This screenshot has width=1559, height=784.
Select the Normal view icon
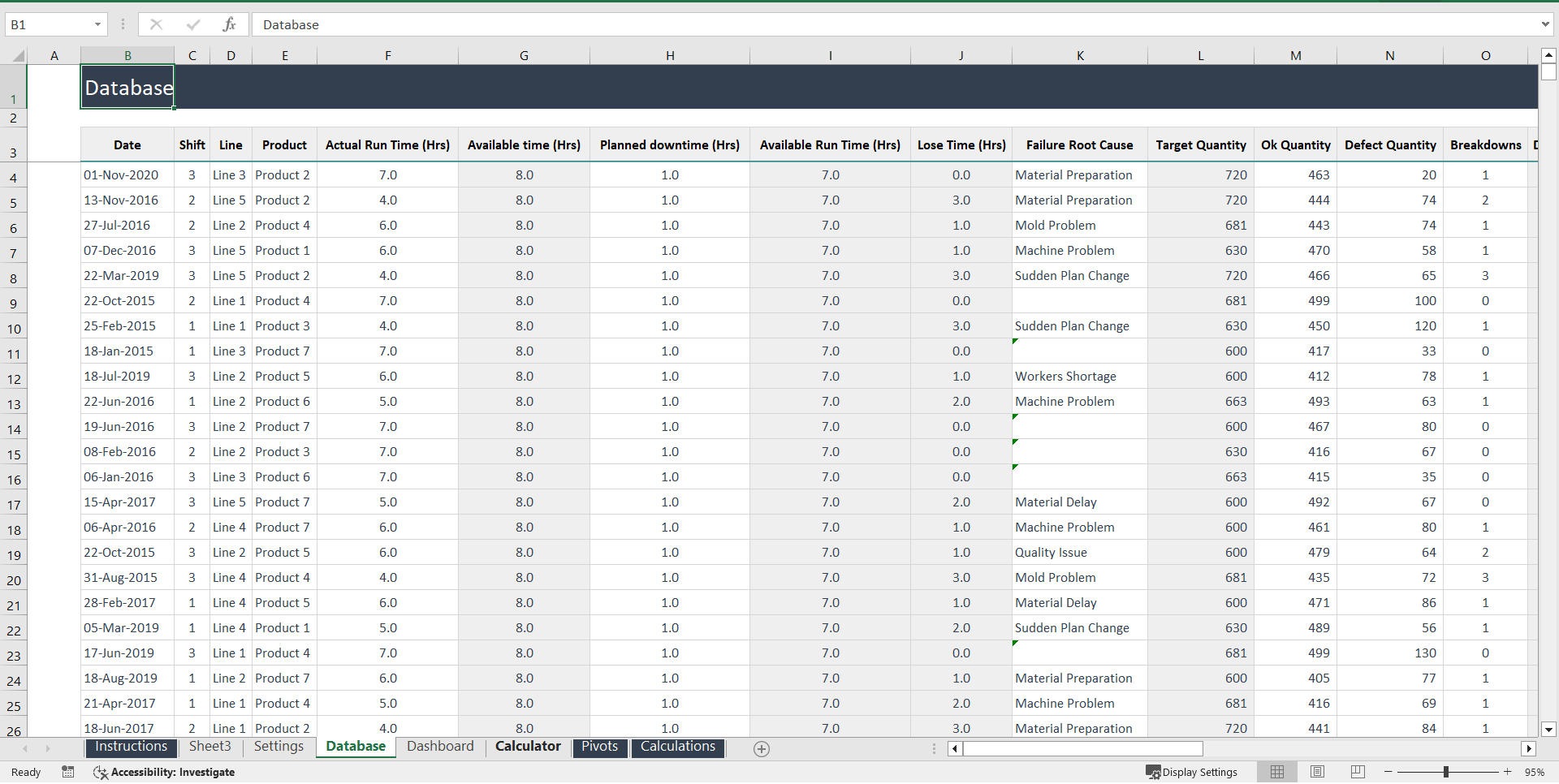tap(1277, 772)
